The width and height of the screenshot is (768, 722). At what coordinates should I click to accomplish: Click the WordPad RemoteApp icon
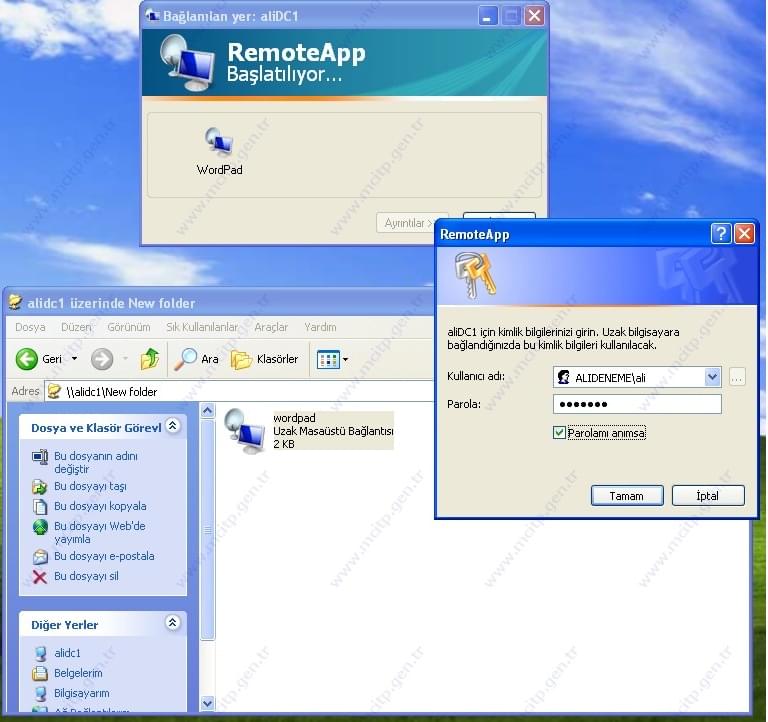click(219, 142)
